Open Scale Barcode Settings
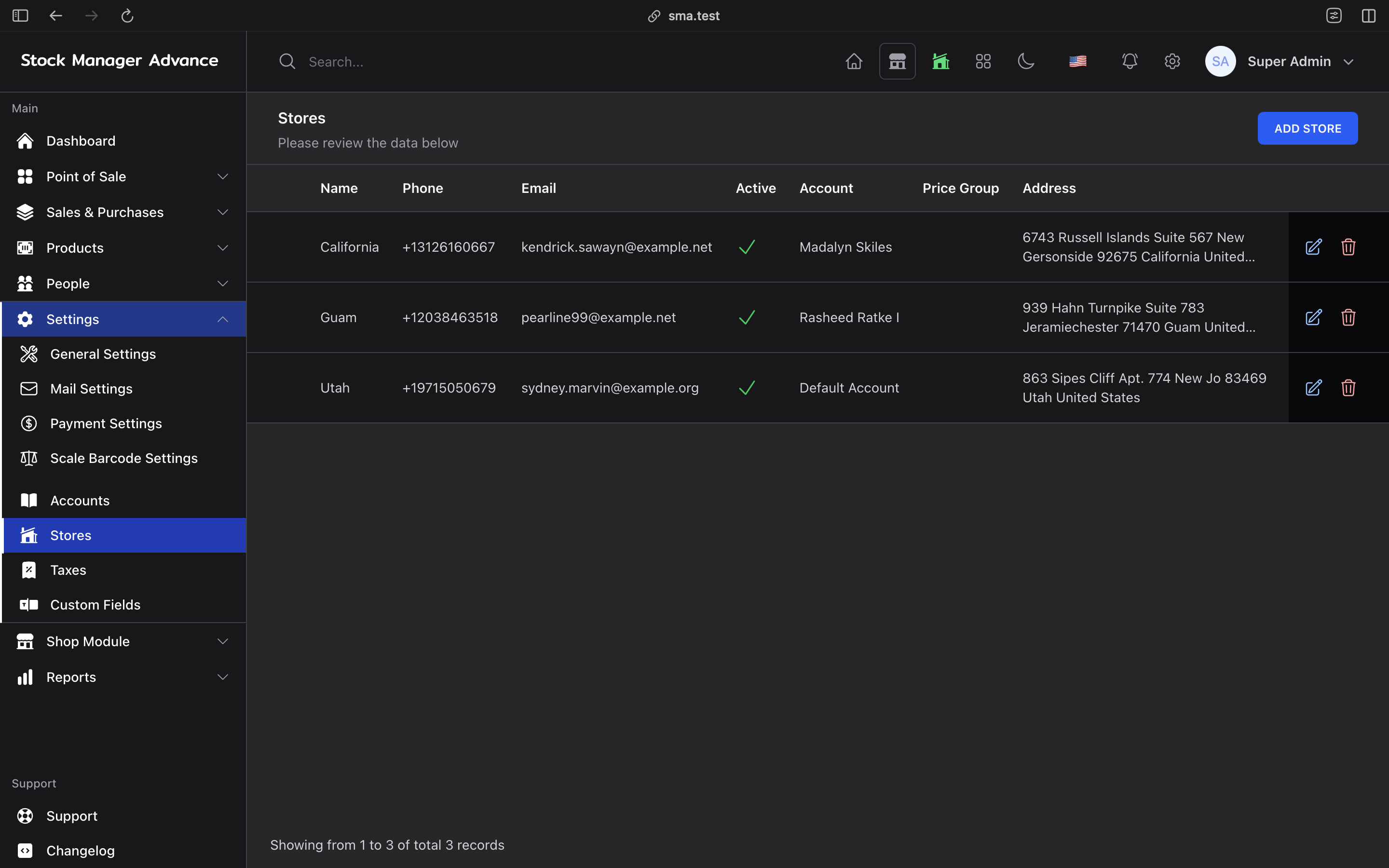1389x868 pixels. click(124, 458)
